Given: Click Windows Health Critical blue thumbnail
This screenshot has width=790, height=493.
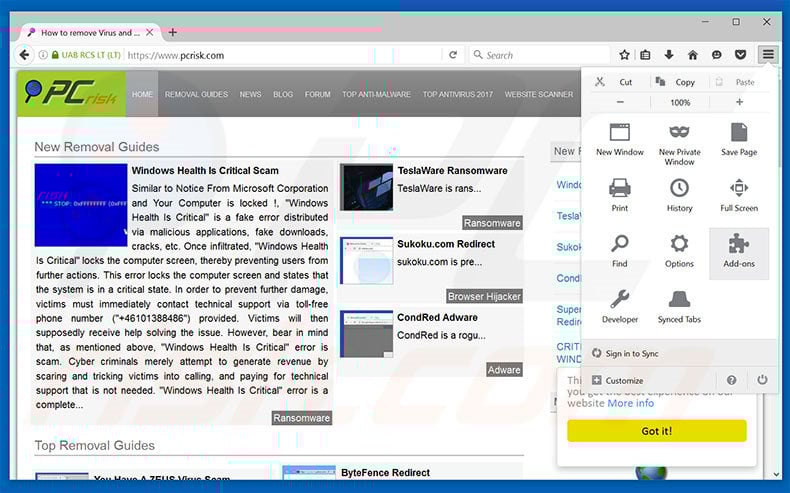Looking at the screenshot, I should coord(81,205).
